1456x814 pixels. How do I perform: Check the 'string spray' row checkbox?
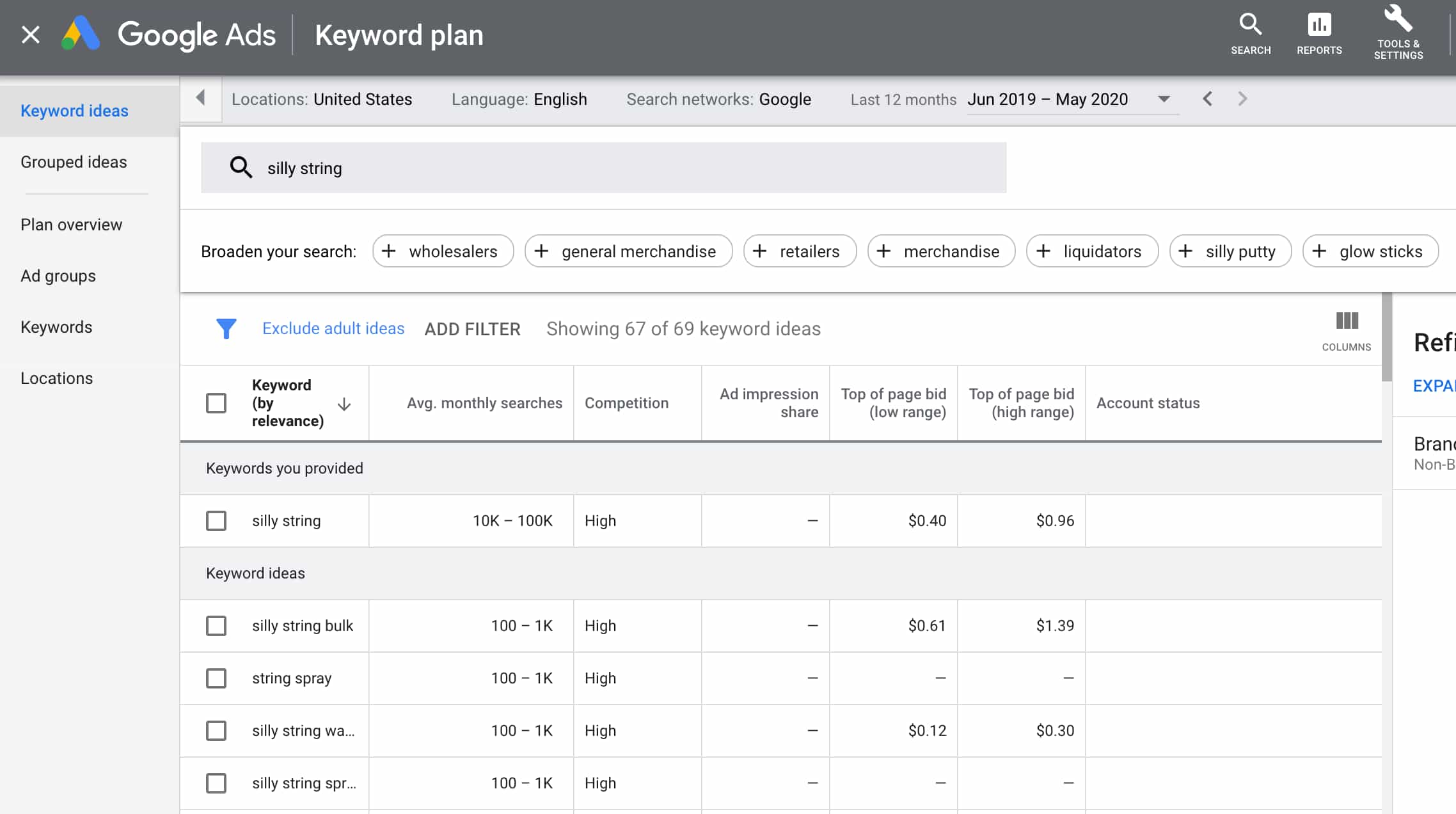216,678
